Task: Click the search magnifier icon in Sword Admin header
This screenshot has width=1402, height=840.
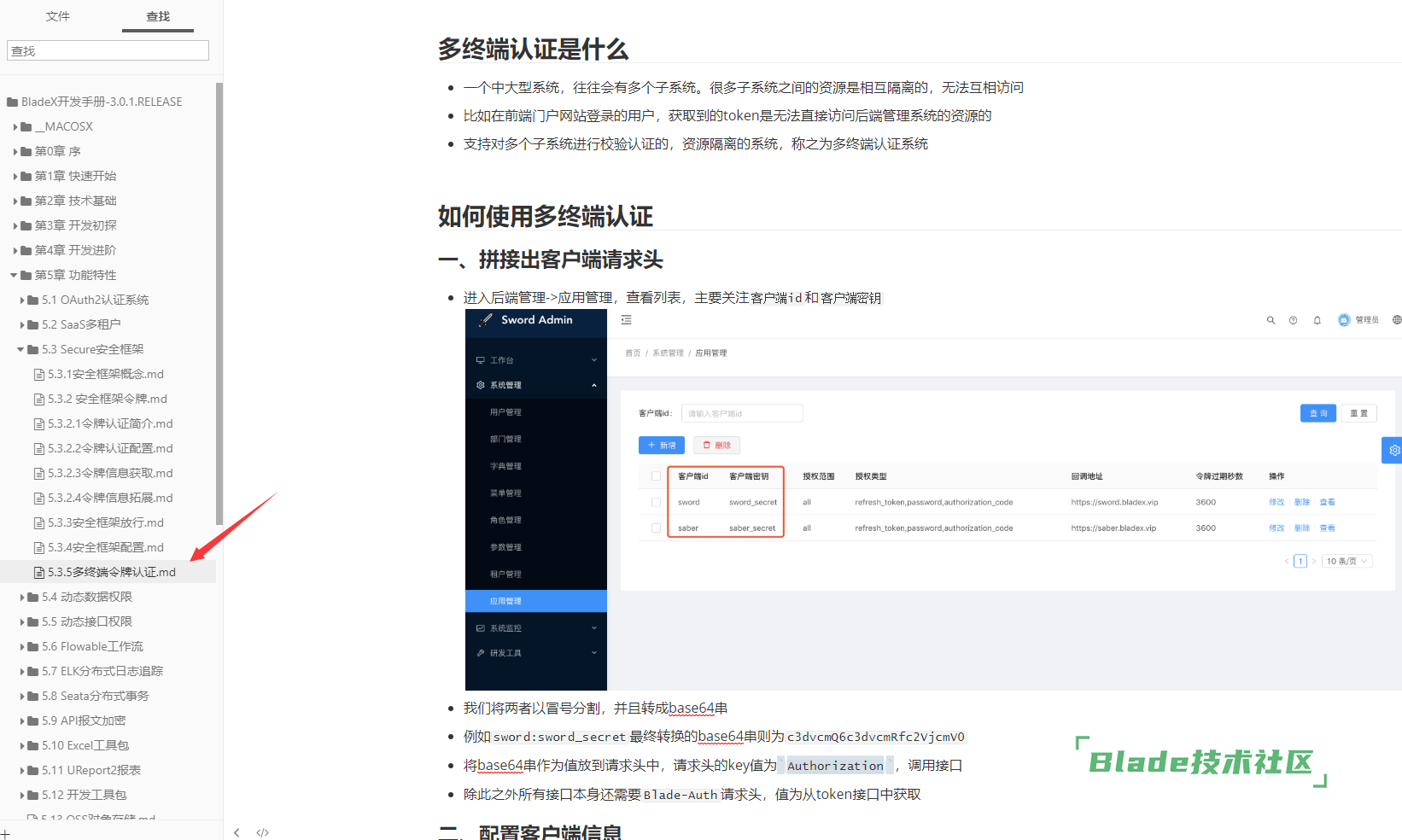Action: (1271, 320)
